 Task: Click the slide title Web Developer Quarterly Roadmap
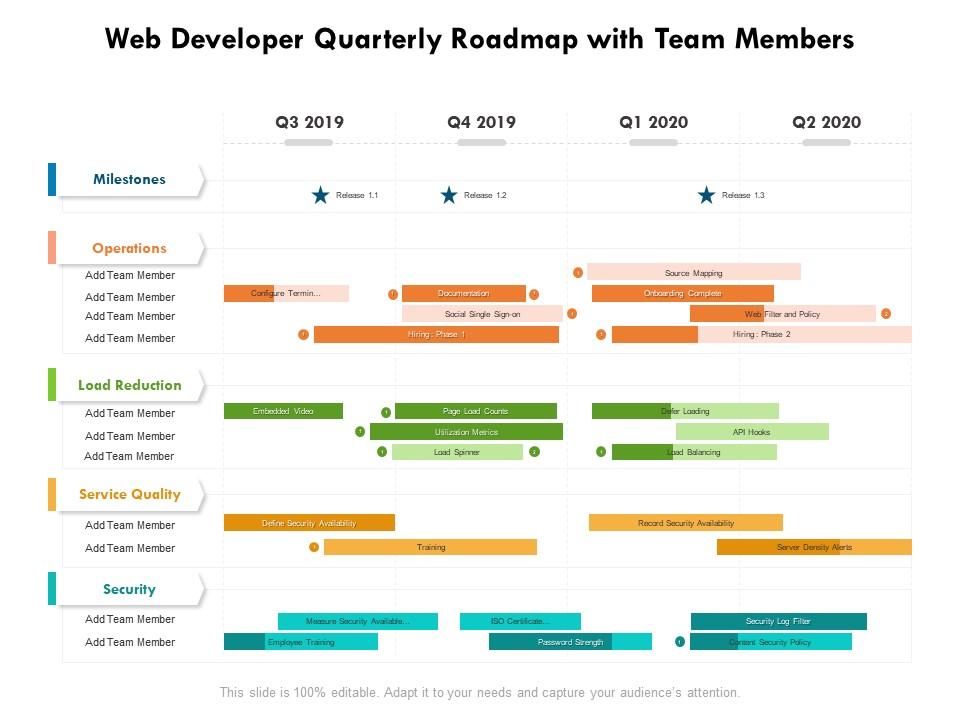coord(479,39)
